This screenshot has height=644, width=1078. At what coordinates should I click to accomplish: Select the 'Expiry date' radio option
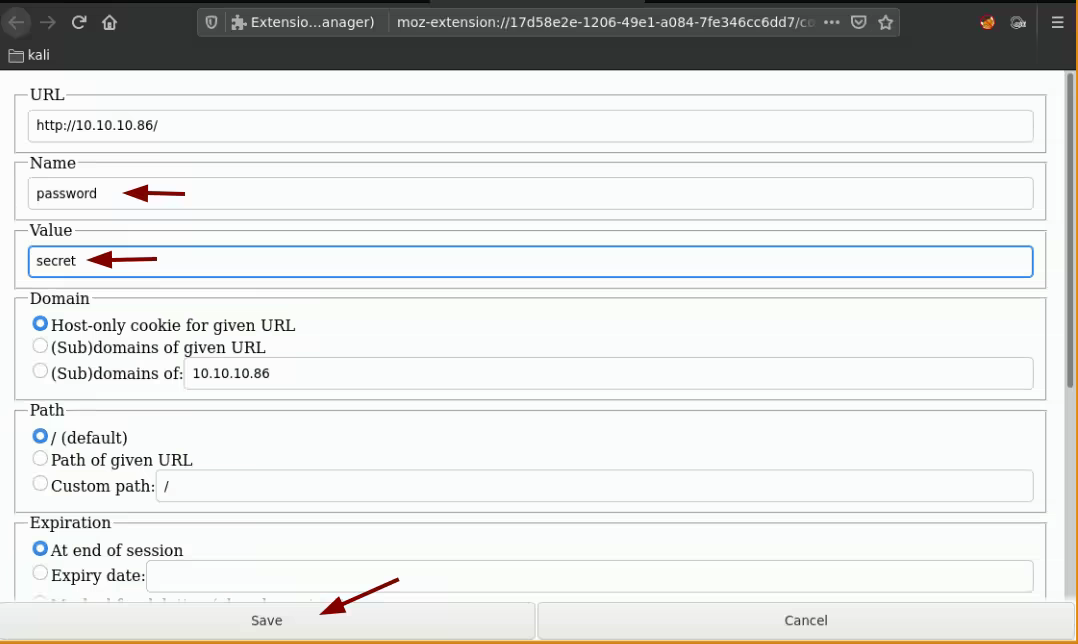40,572
